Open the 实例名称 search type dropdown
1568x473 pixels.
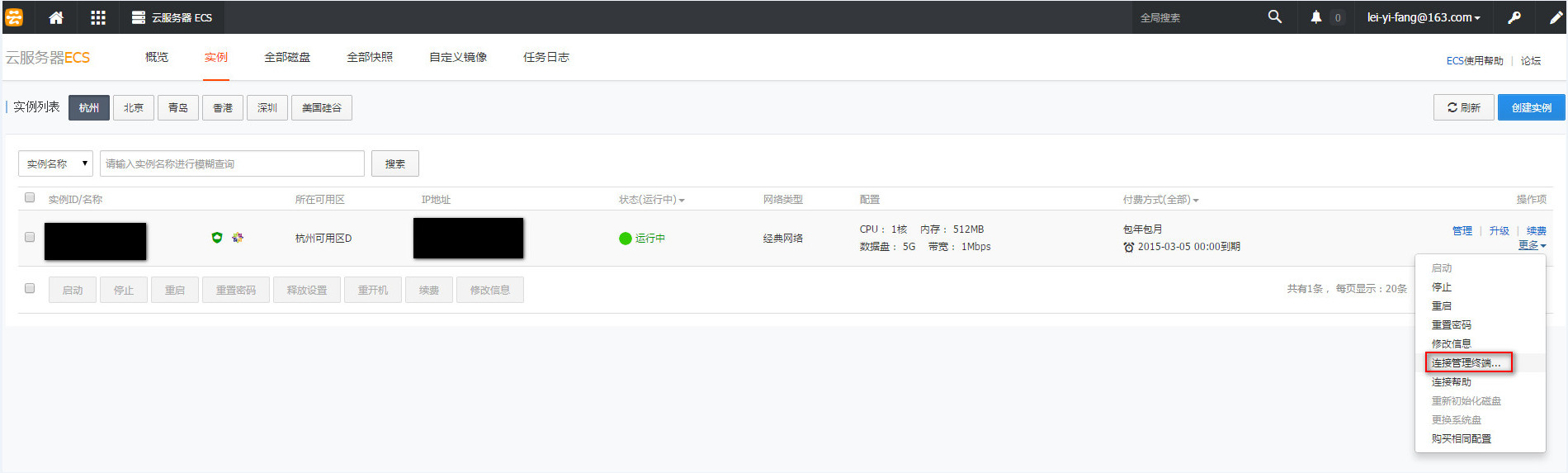coord(55,163)
